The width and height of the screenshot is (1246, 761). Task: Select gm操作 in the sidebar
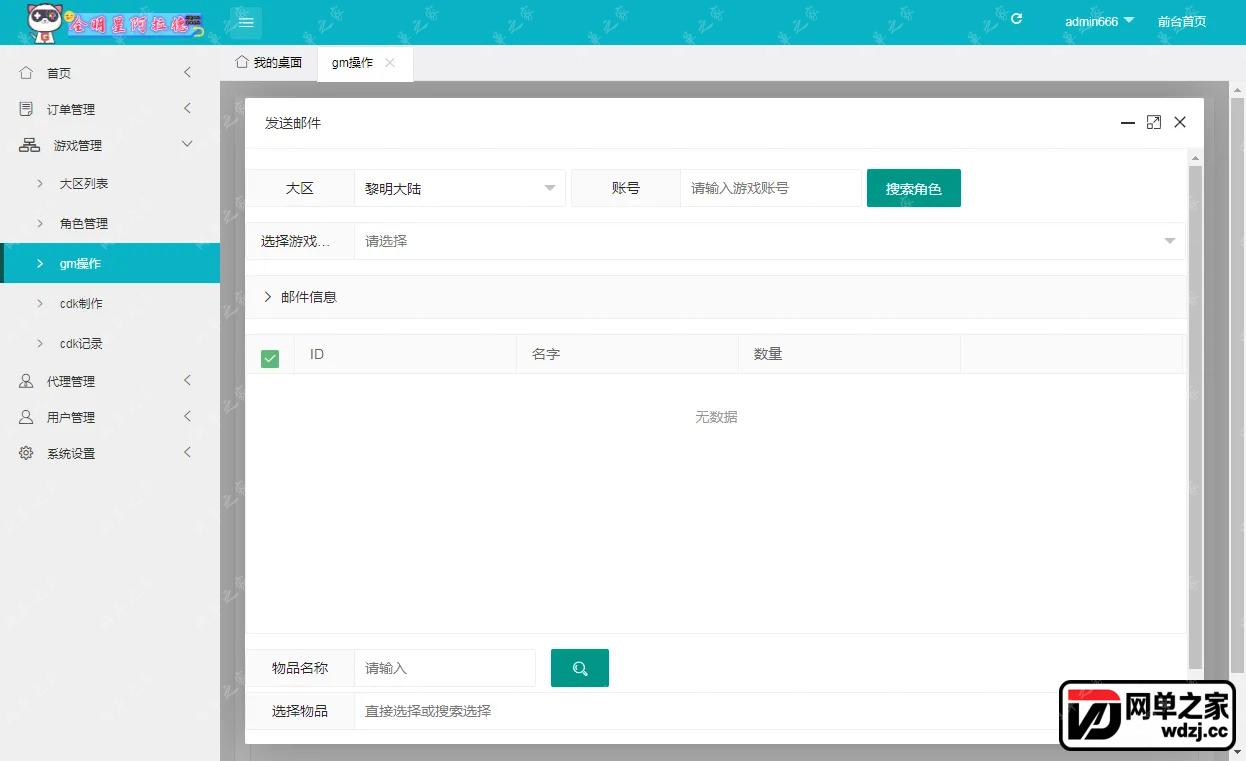[x=110, y=263]
